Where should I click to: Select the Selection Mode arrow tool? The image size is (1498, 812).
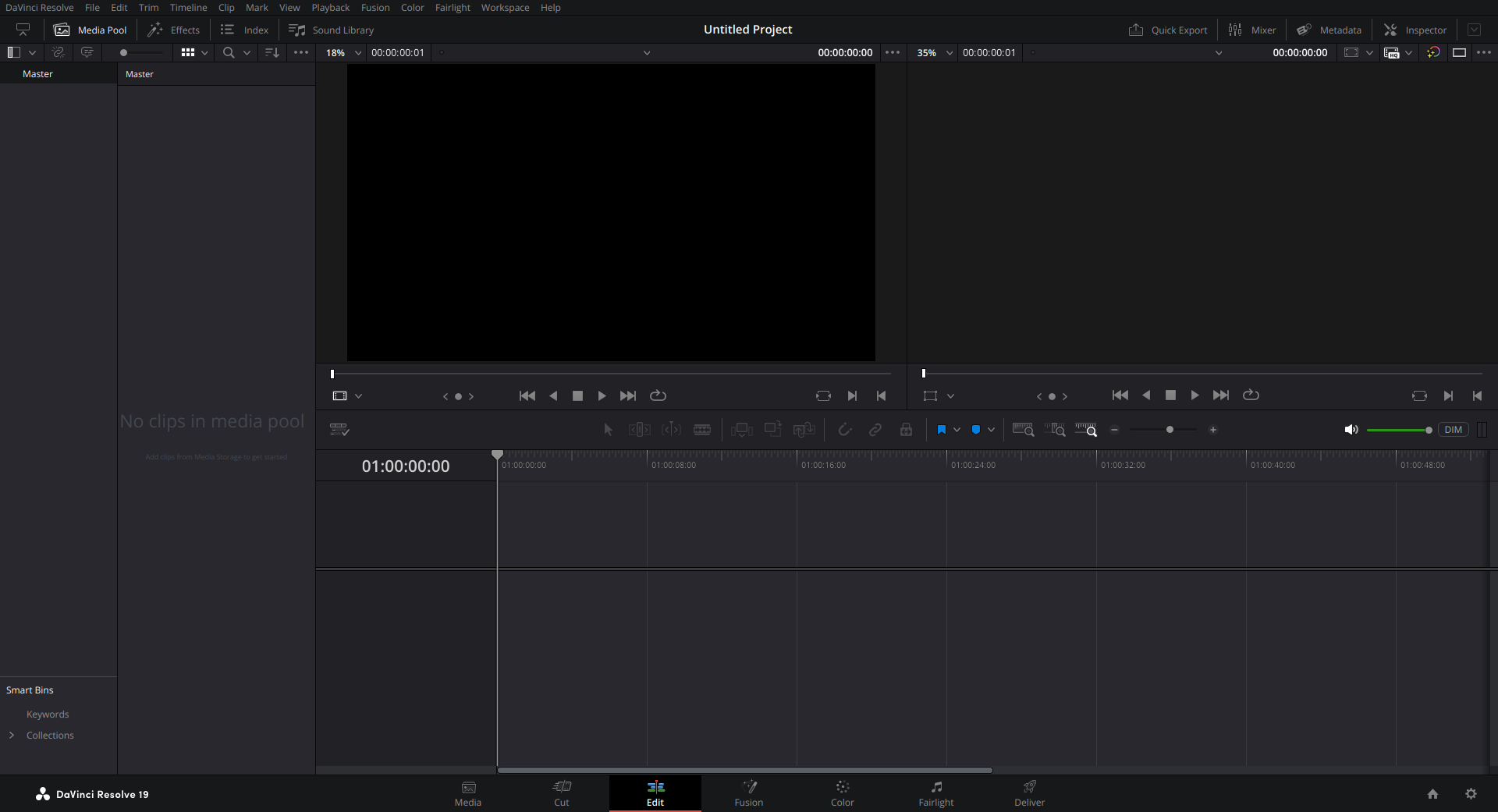pyautogui.click(x=609, y=430)
